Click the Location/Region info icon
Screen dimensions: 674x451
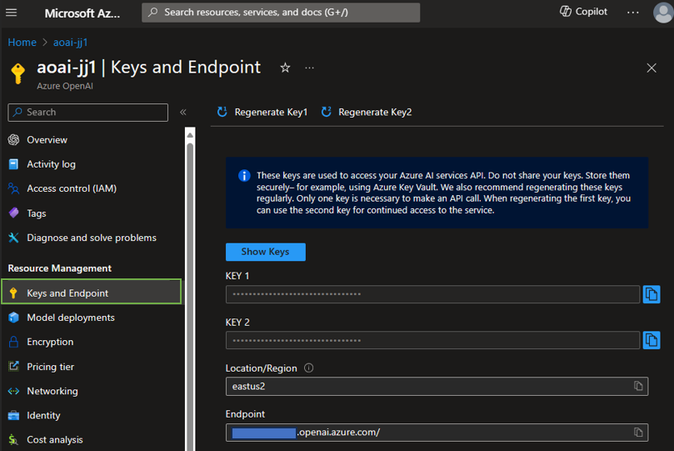pos(309,368)
